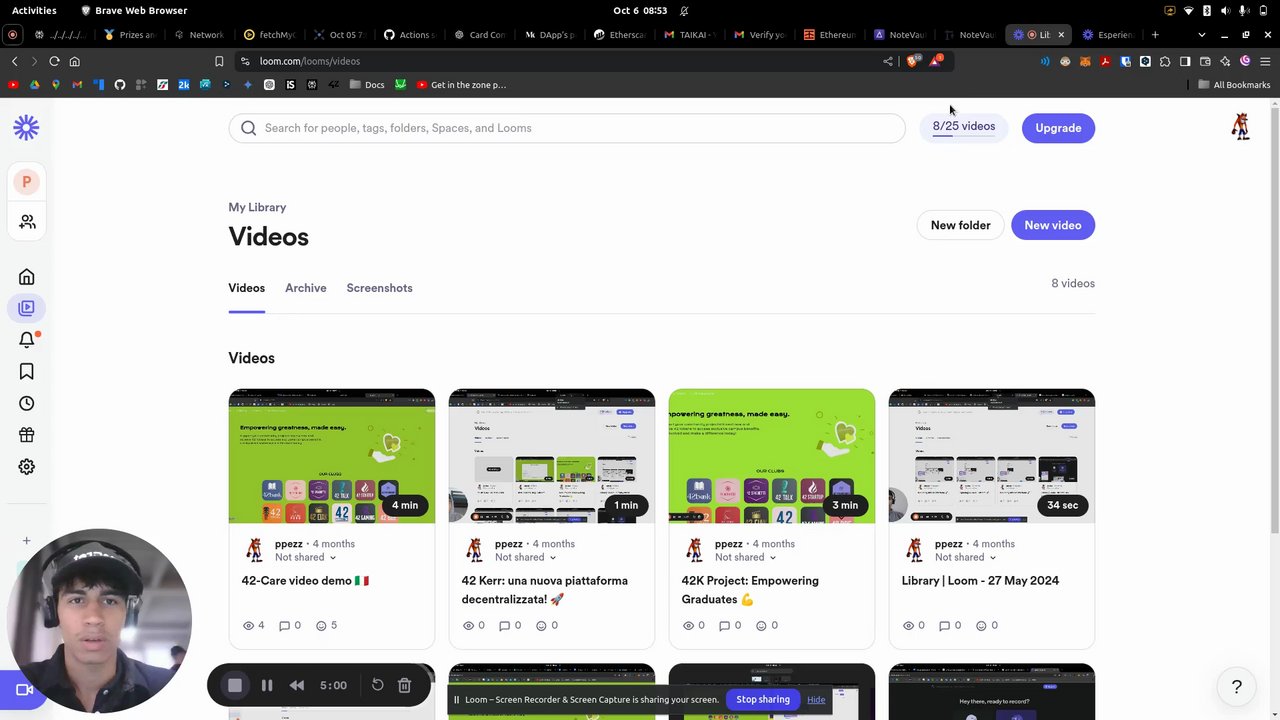Image resolution: width=1280 pixels, height=720 pixels.
Task: Rewind the recording with double-arrow icon
Action: coord(297,685)
